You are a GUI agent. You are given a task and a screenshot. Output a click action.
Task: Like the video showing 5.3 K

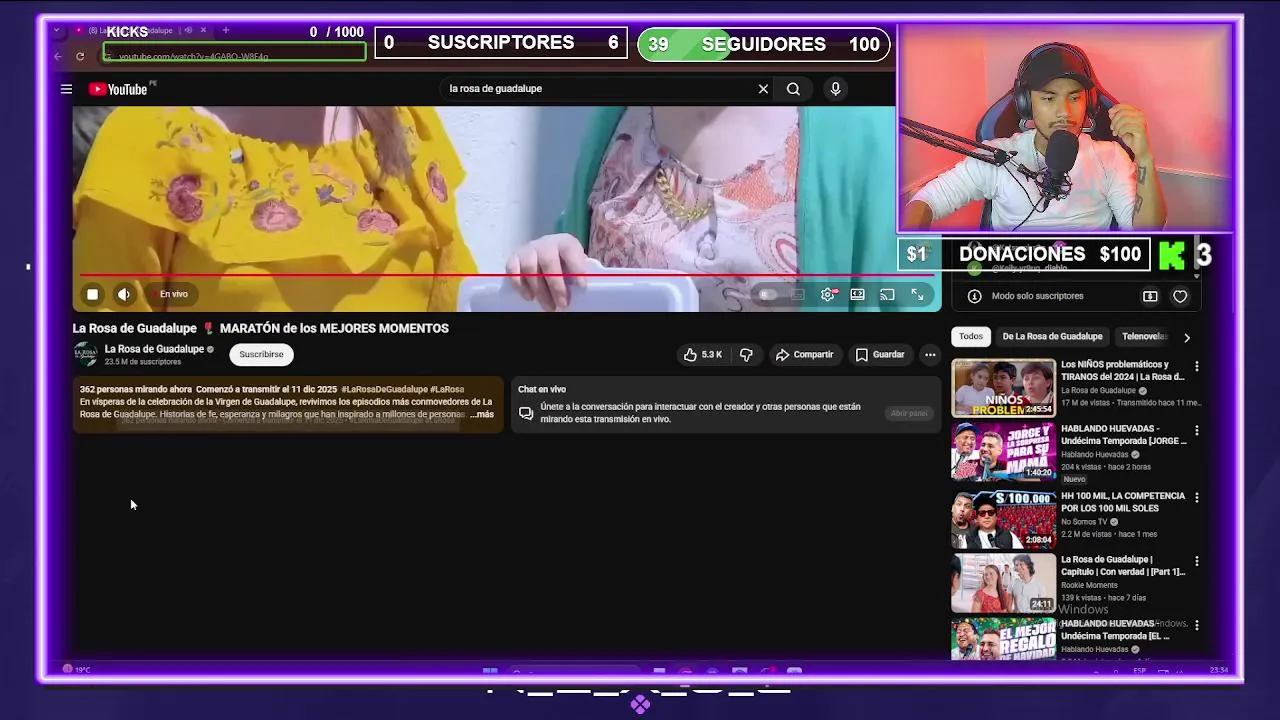[703, 355]
